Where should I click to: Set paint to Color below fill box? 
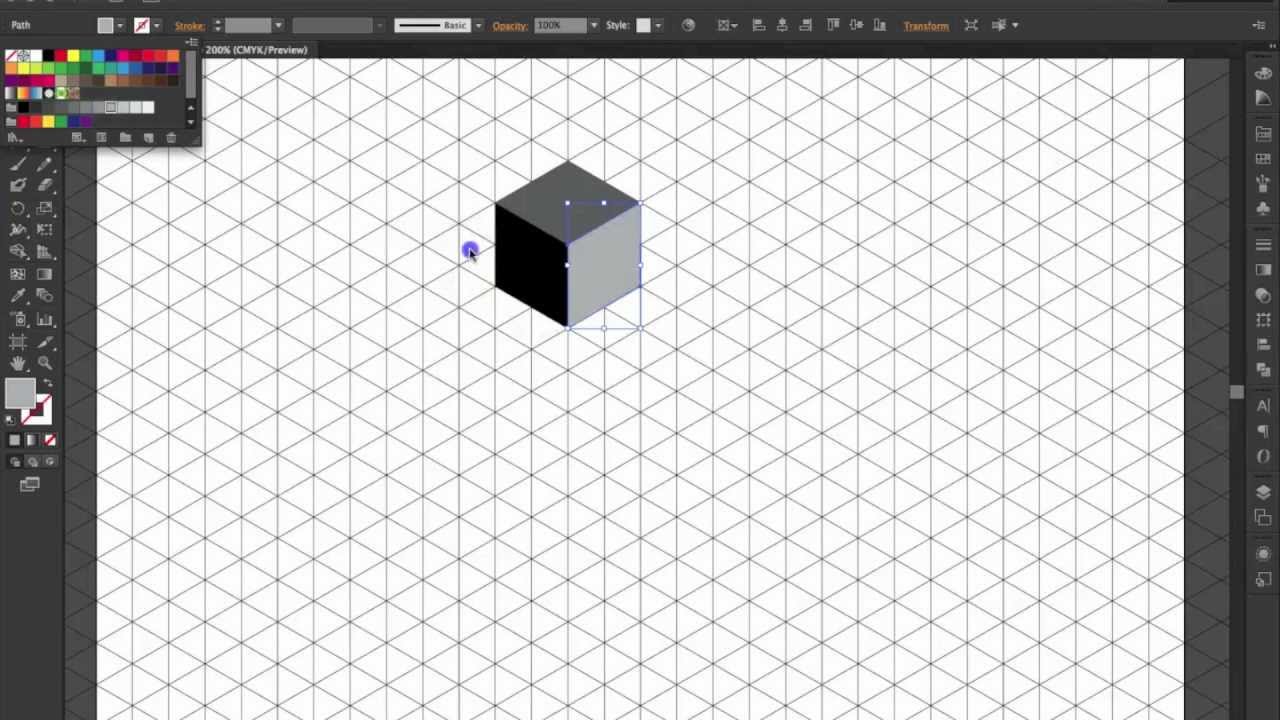(14, 440)
